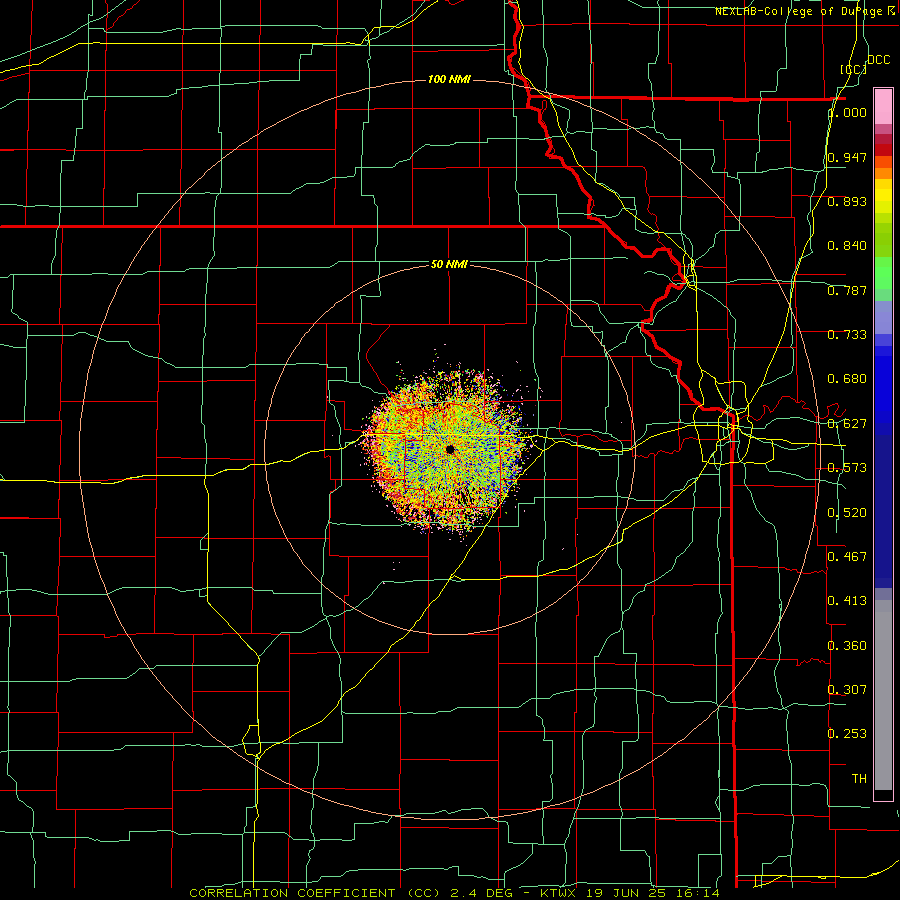Click the 0.893 legend value
Image resolution: width=900 pixels, height=900 pixels.
847,201
